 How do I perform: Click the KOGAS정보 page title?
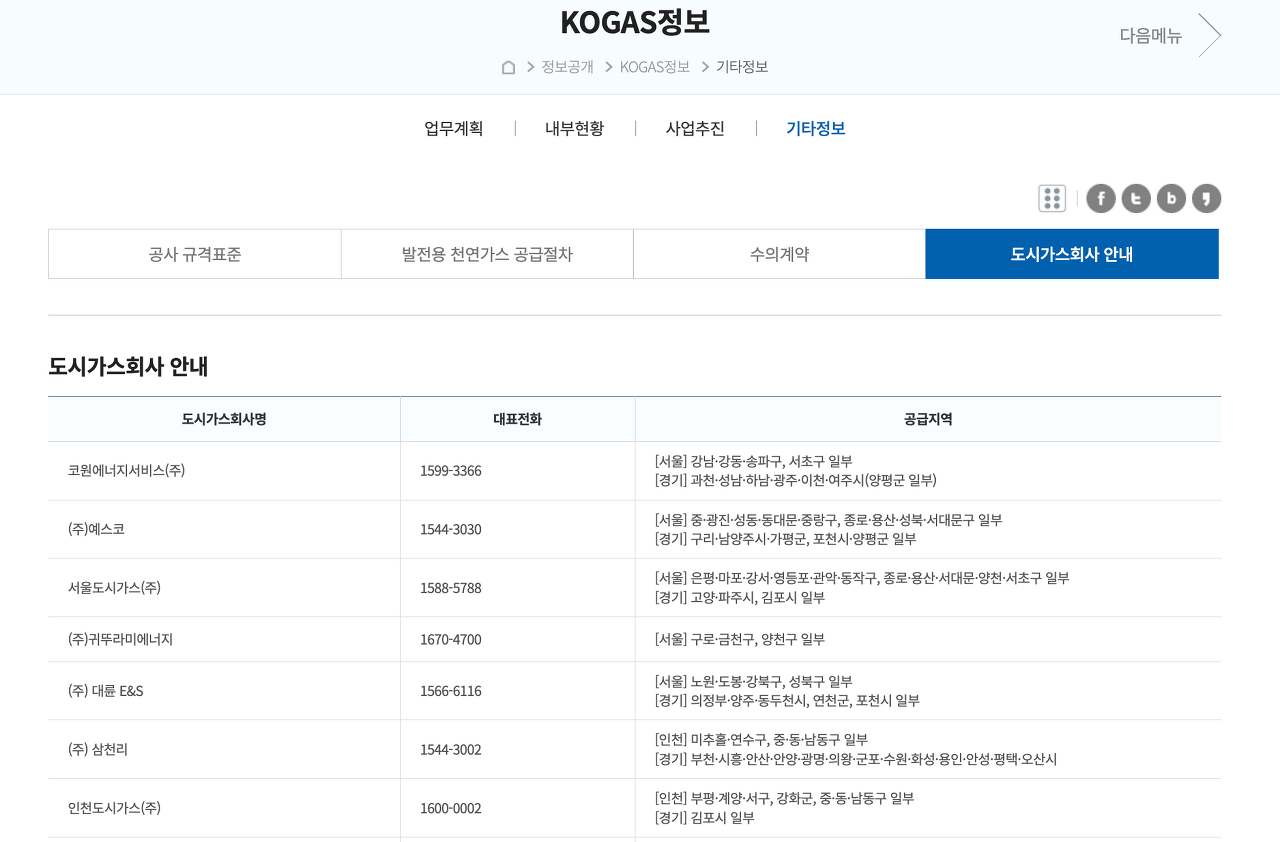[635, 22]
